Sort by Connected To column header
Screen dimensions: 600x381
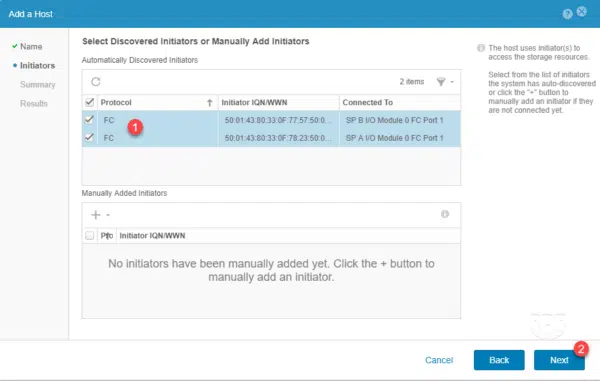tap(367, 103)
